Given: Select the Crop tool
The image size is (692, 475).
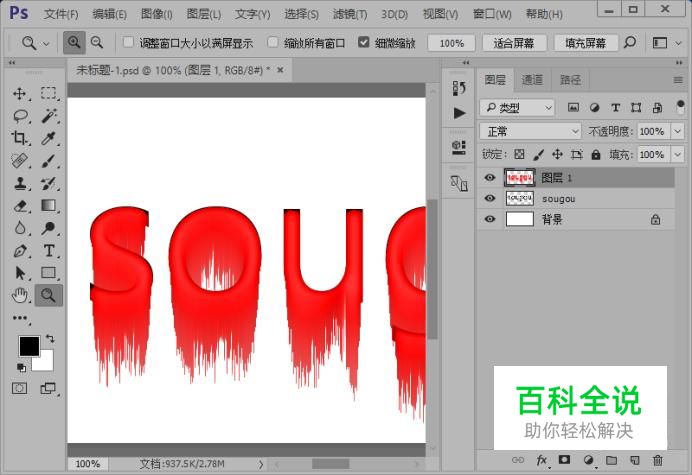Looking at the screenshot, I should (20, 138).
